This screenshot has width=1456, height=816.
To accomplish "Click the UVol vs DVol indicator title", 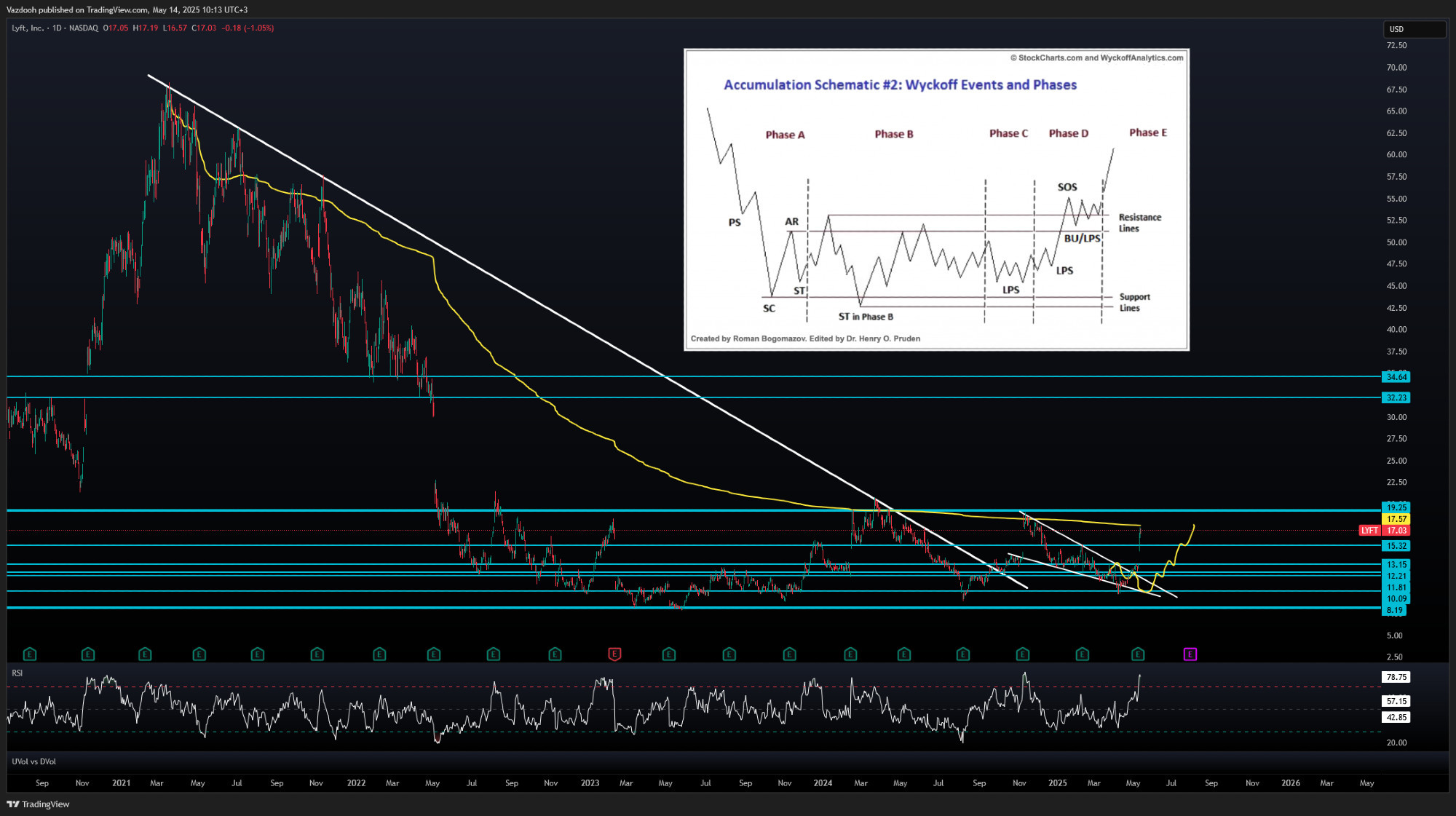I will (x=33, y=761).
